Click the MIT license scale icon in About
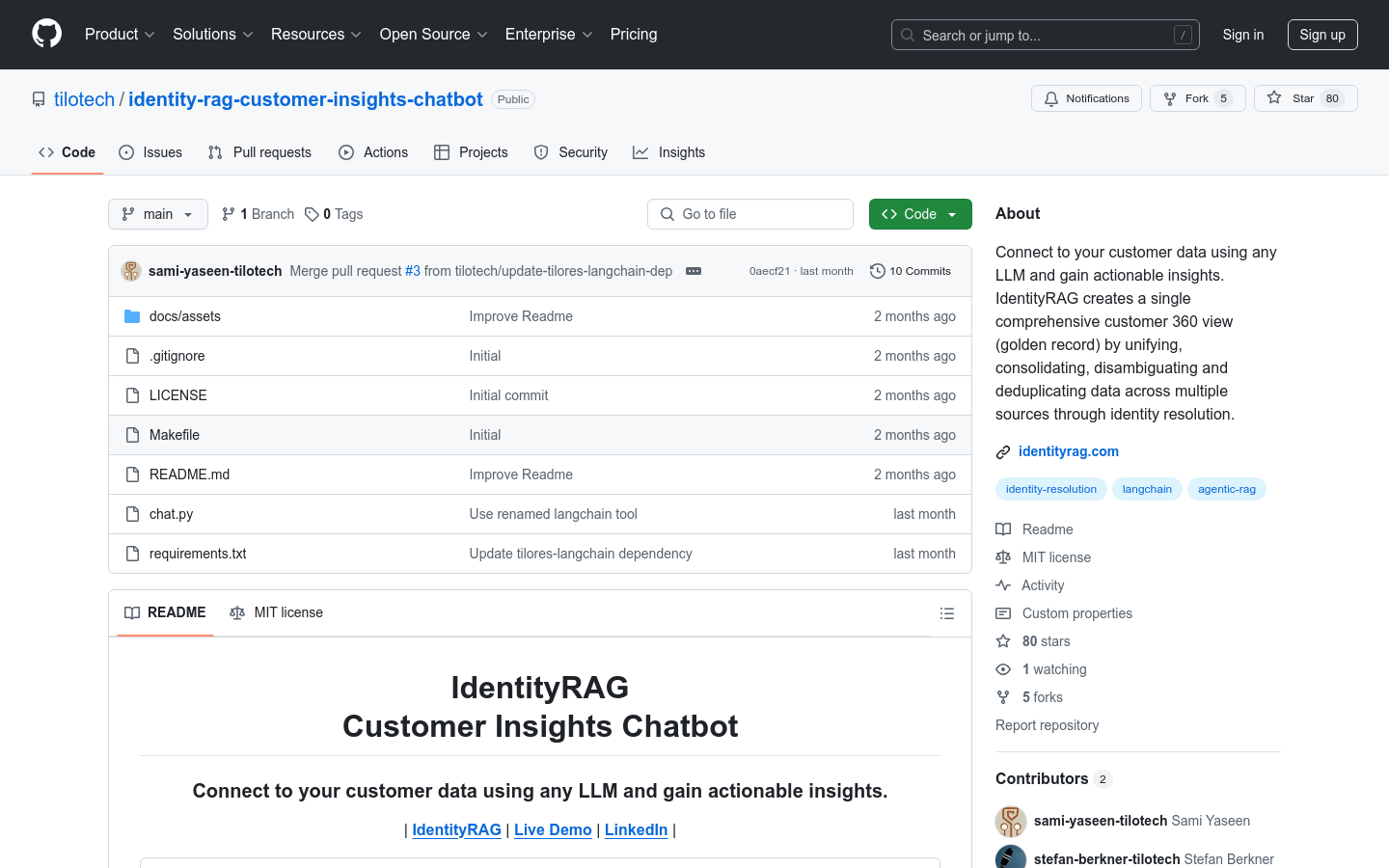This screenshot has width=1389, height=868. point(1003,557)
